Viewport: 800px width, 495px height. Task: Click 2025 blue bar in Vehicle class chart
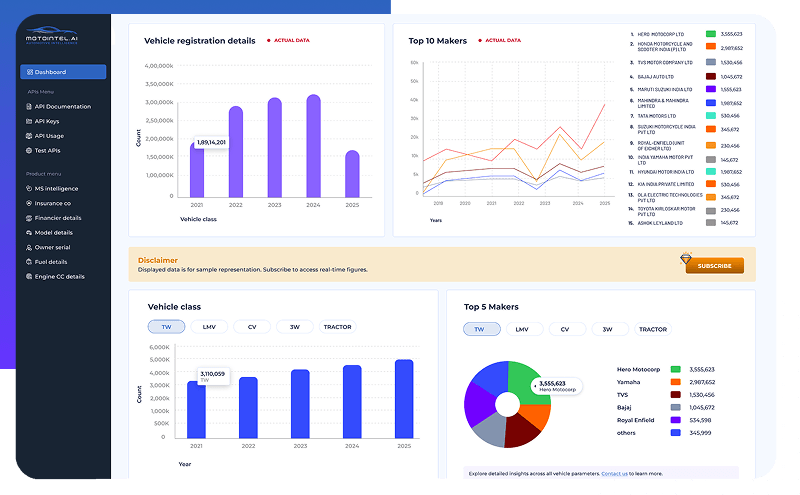coord(404,399)
